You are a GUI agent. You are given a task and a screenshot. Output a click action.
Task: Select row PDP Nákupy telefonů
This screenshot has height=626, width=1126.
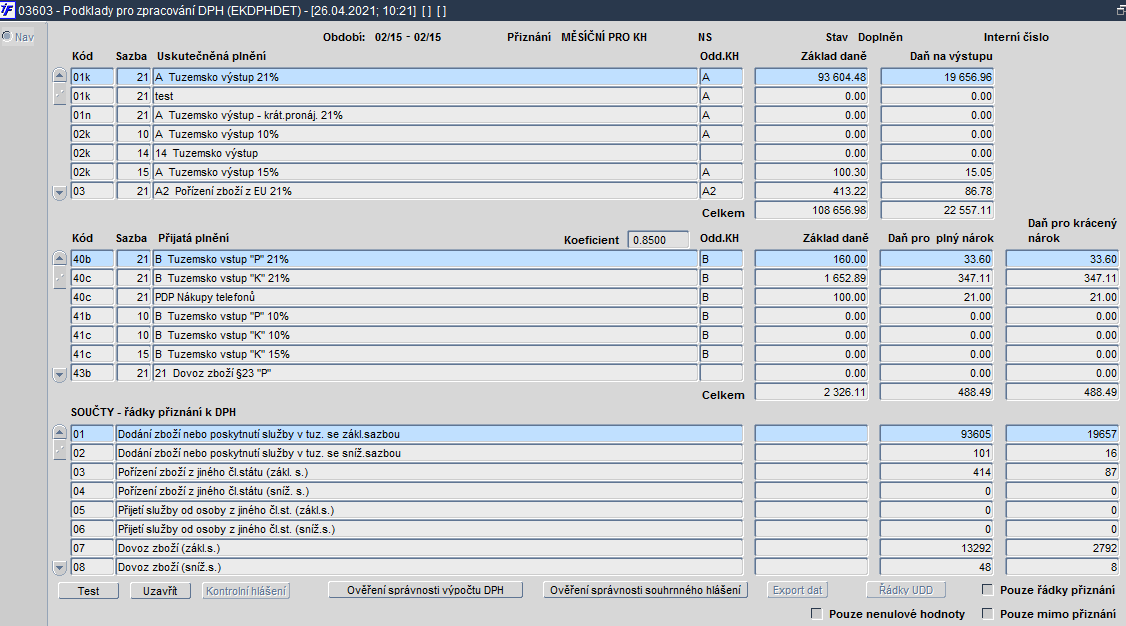[425, 297]
